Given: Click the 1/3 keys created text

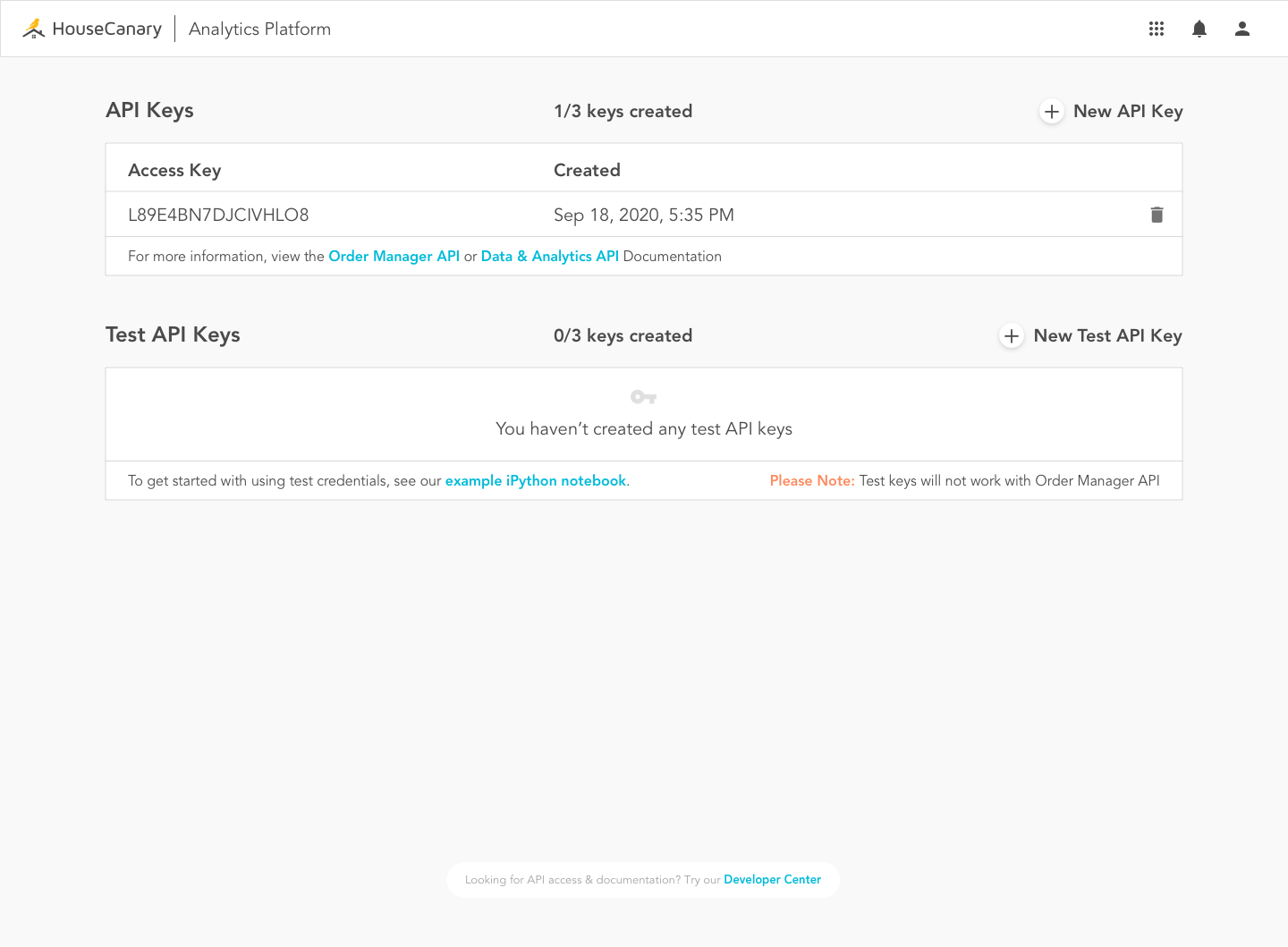Looking at the screenshot, I should pos(623,111).
